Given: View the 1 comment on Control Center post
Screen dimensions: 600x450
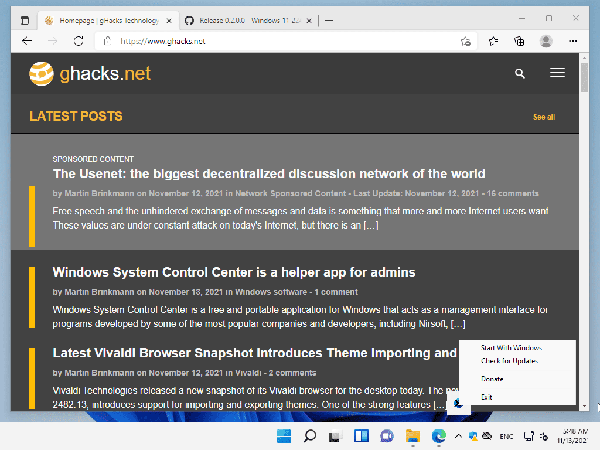Looking at the screenshot, I should 336,292.
